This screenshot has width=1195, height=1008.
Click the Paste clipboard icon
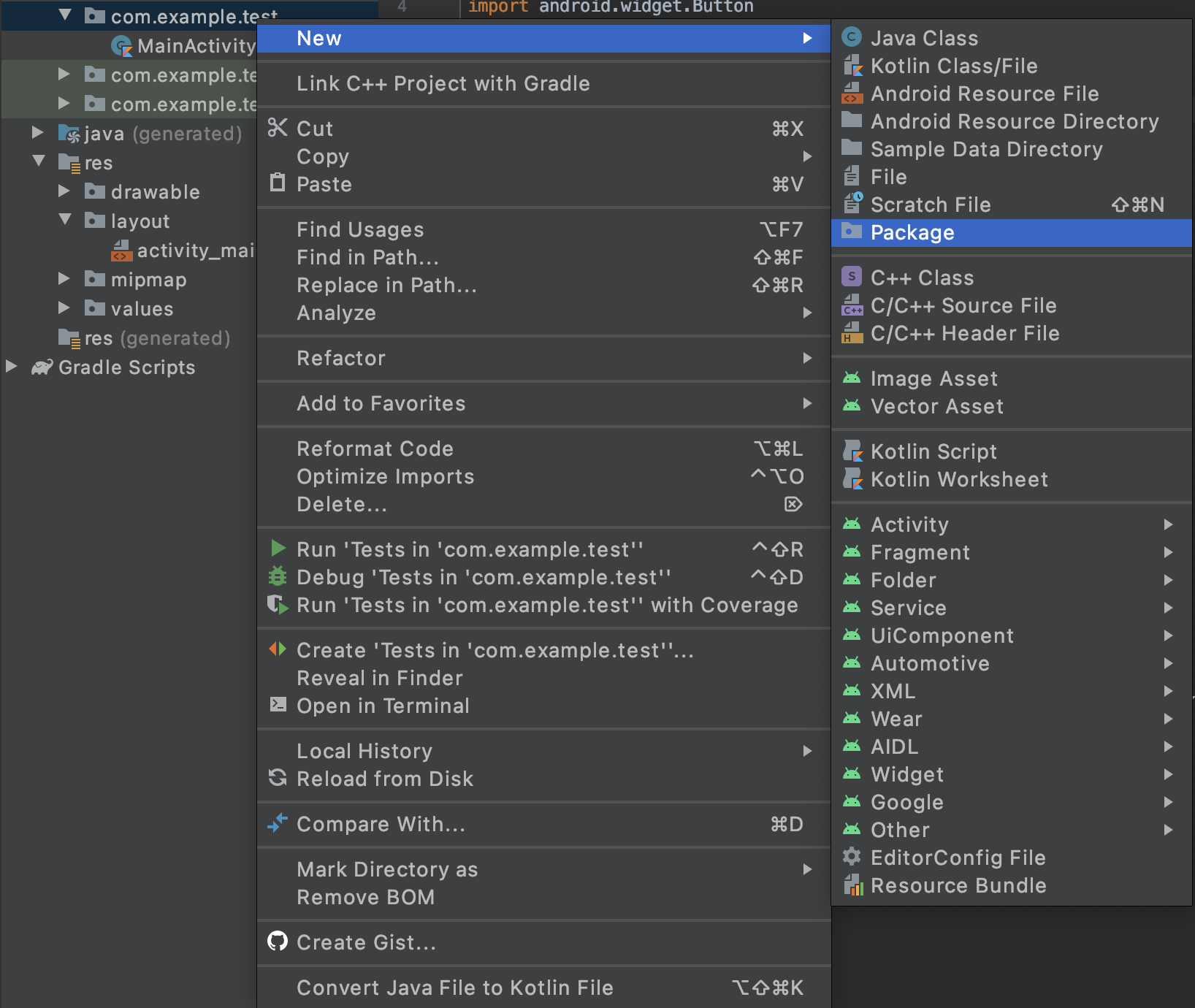coord(278,183)
